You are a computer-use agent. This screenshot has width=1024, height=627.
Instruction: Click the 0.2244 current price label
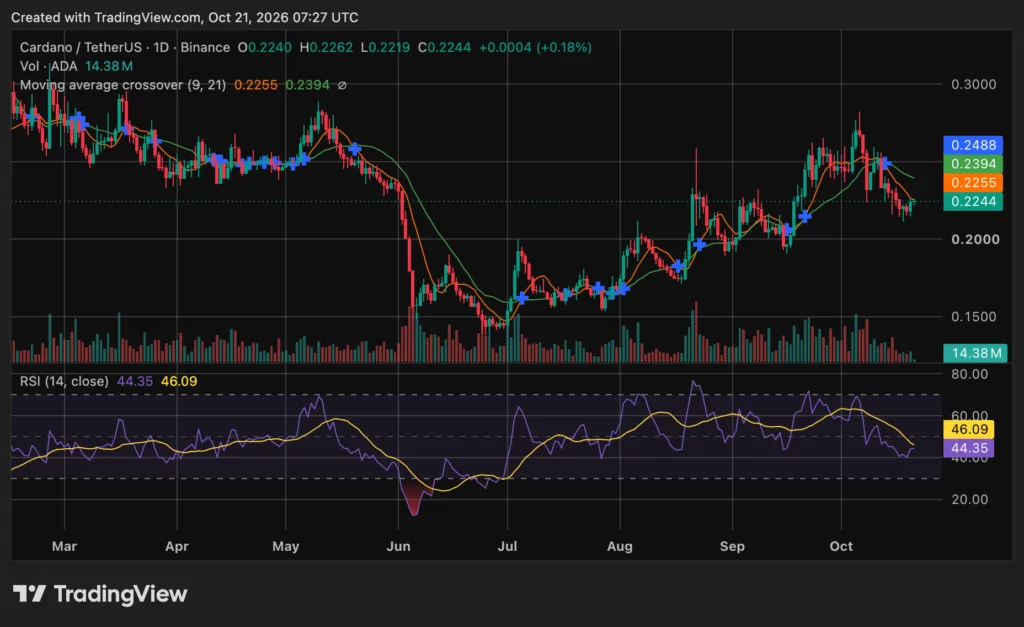(x=973, y=201)
